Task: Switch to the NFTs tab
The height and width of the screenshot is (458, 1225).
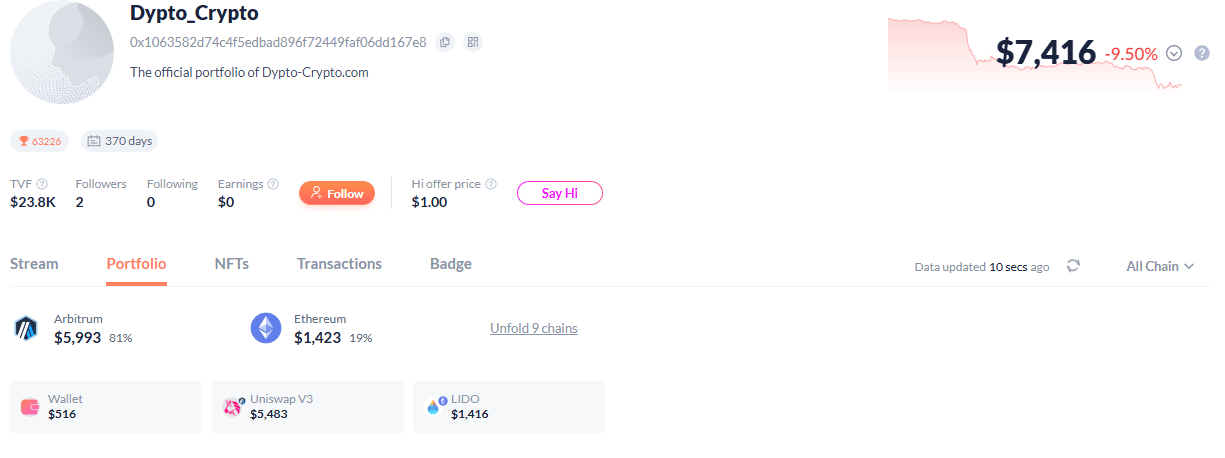Action: pyautogui.click(x=231, y=264)
